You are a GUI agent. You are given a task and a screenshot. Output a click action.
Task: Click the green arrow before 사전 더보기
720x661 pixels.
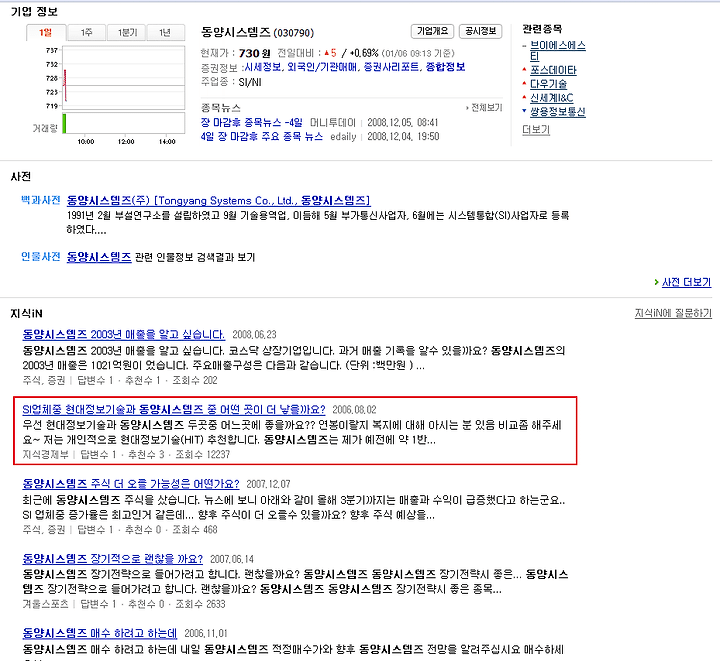pos(656,282)
